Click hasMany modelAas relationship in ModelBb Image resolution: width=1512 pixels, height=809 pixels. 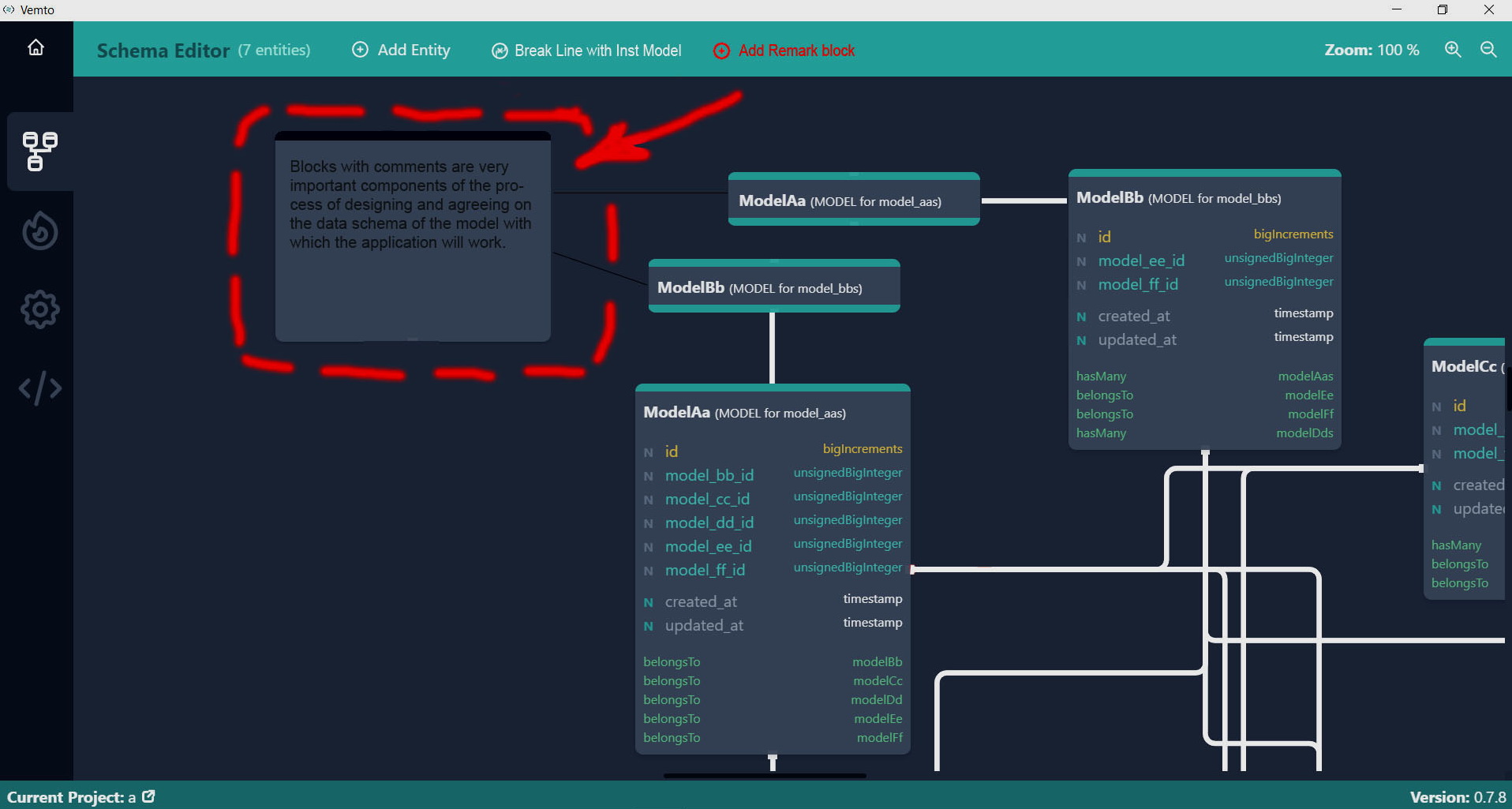1205,376
